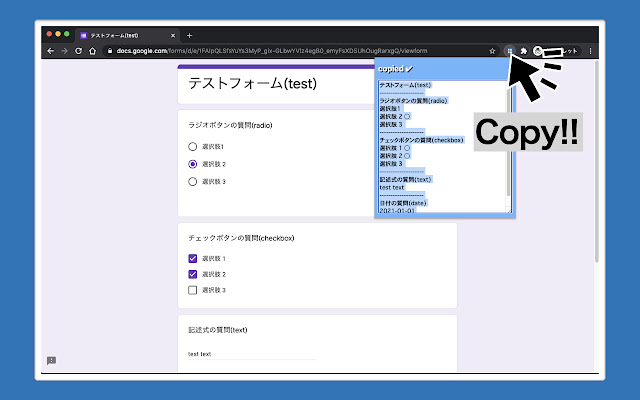Open the puzzle-piece extensions menu

tap(524, 51)
